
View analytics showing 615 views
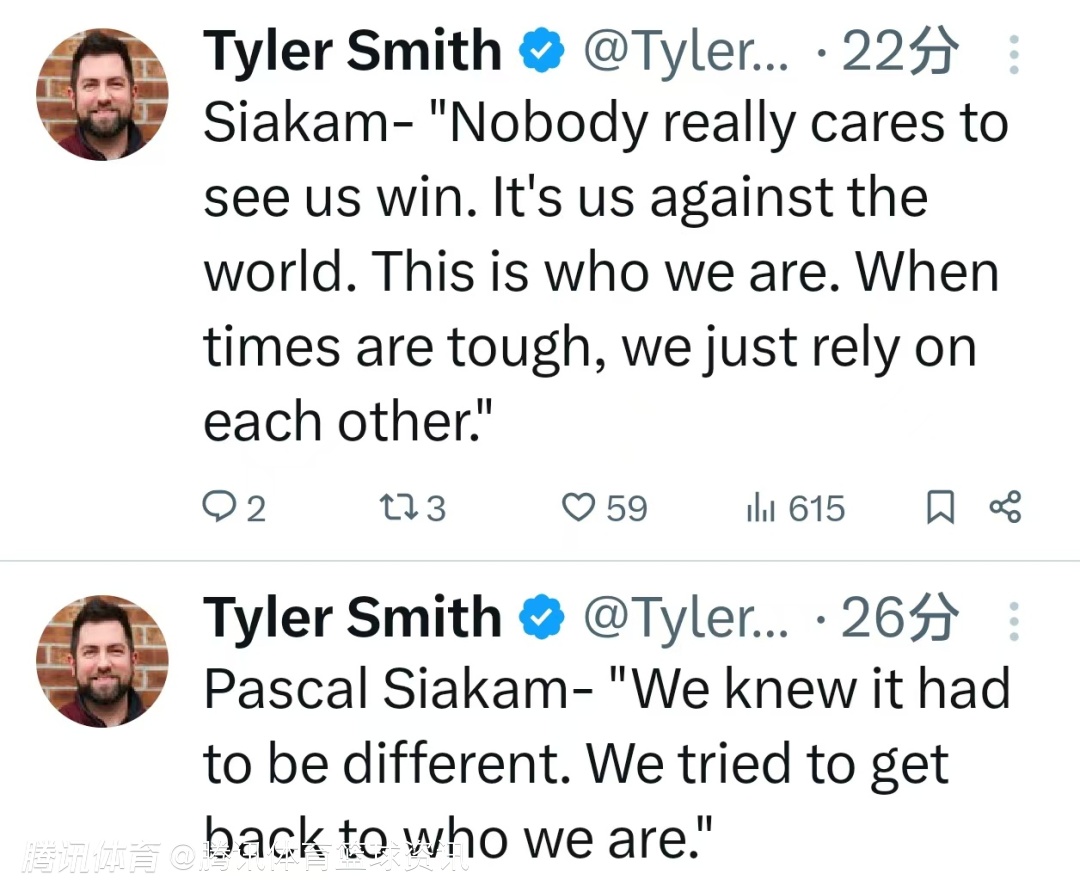[x=761, y=508]
